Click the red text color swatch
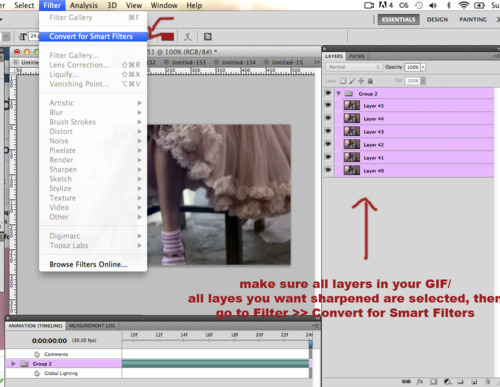Viewport: 500px width, 387px height. coord(168,37)
